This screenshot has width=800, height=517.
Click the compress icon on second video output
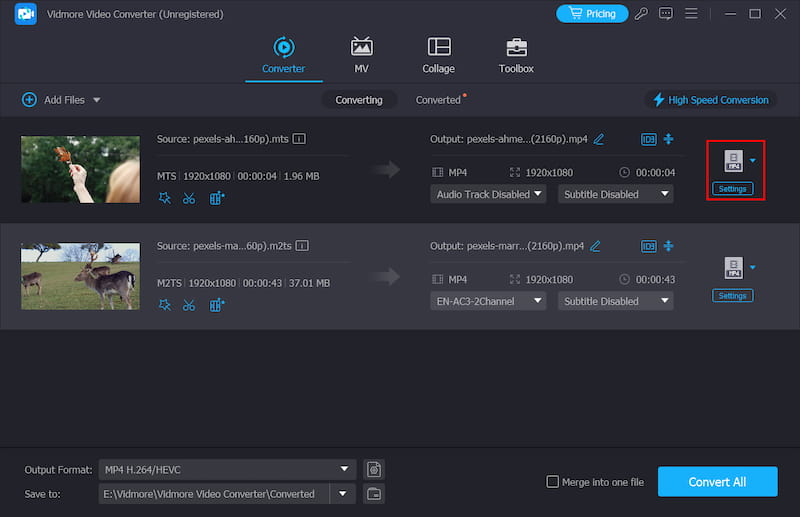click(669, 246)
